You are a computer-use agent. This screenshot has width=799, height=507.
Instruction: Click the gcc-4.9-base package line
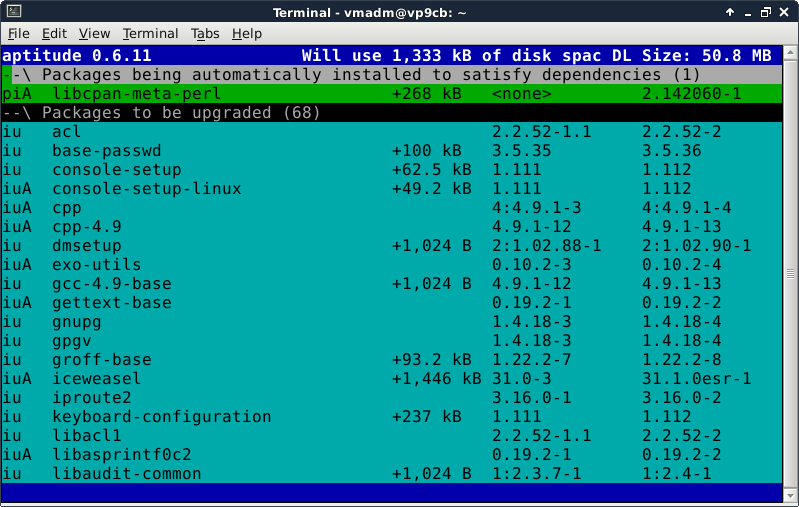pos(111,284)
